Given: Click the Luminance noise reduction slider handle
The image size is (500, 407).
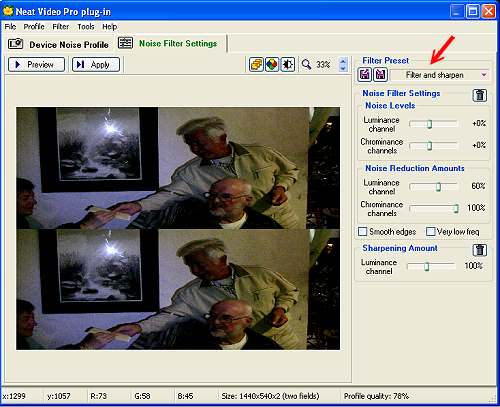Looking at the screenshot, I should click(438, 187).
